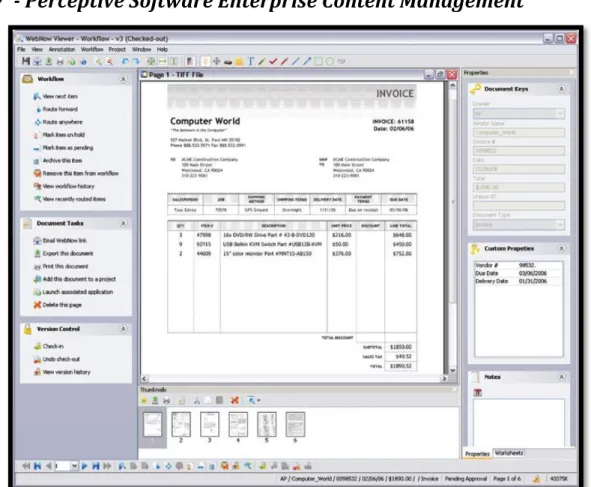Viewport: 591px width, 487px height.
Task: Collapse the Version Control panel
Action: [123, 329]
